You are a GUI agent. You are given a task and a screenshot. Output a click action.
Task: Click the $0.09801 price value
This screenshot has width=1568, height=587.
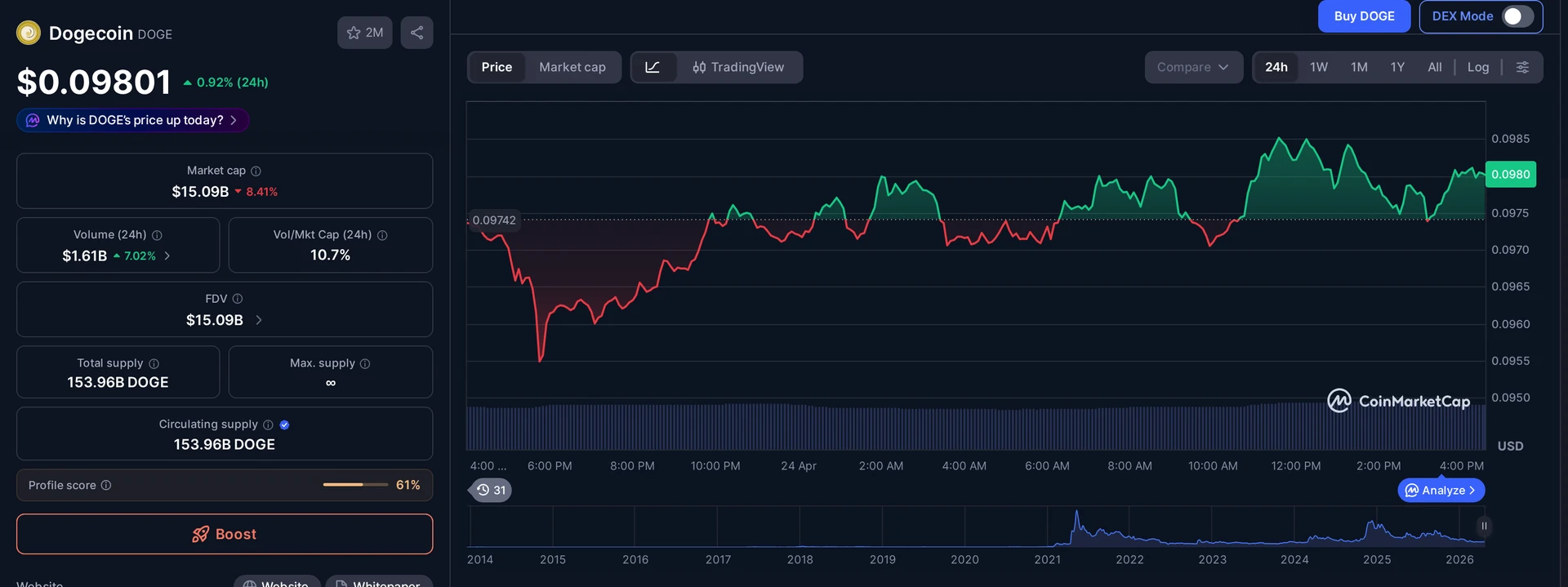click(x=94, y=82)
